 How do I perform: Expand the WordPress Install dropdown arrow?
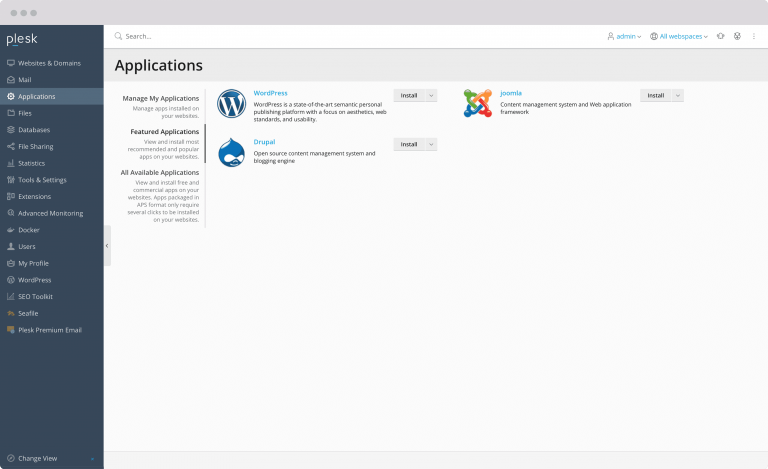click(431, 96)
